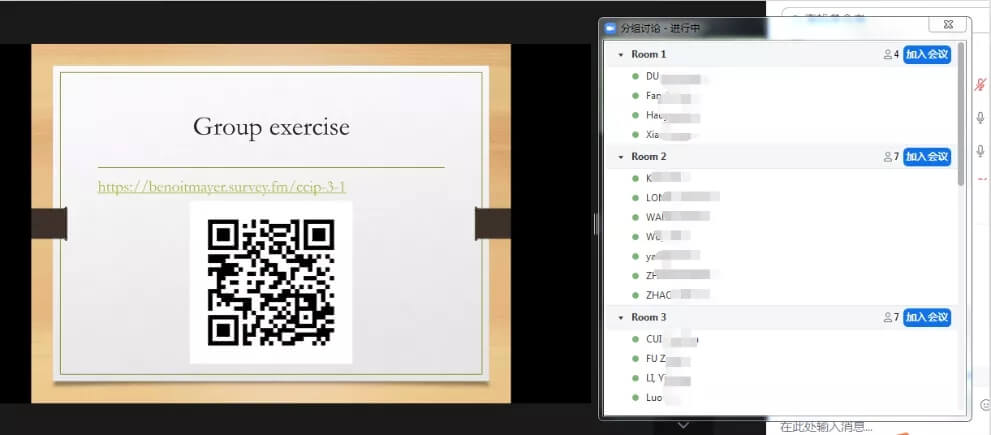Click Room 1 participant count icon
991x435 pixels.
pos(887,54)
